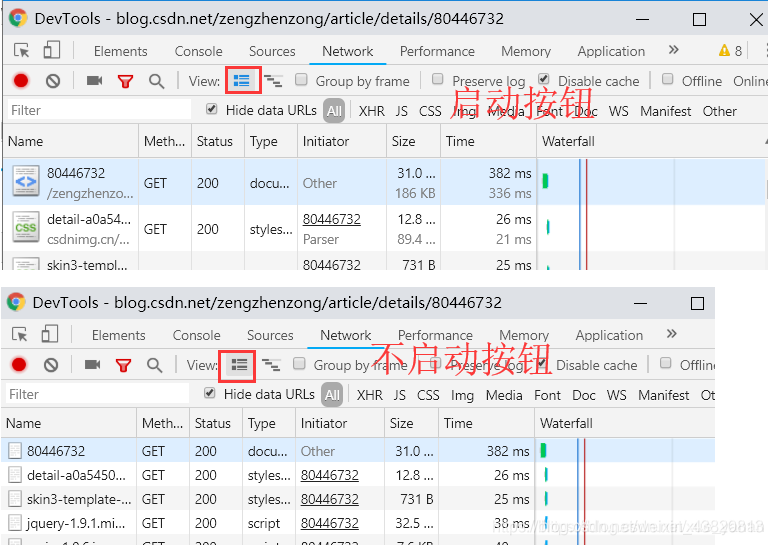Image resolution: width=773 pixels, height=545 pixels.
Task: Click large request rows view icon in bottom window
Action: tap(240, 365)
